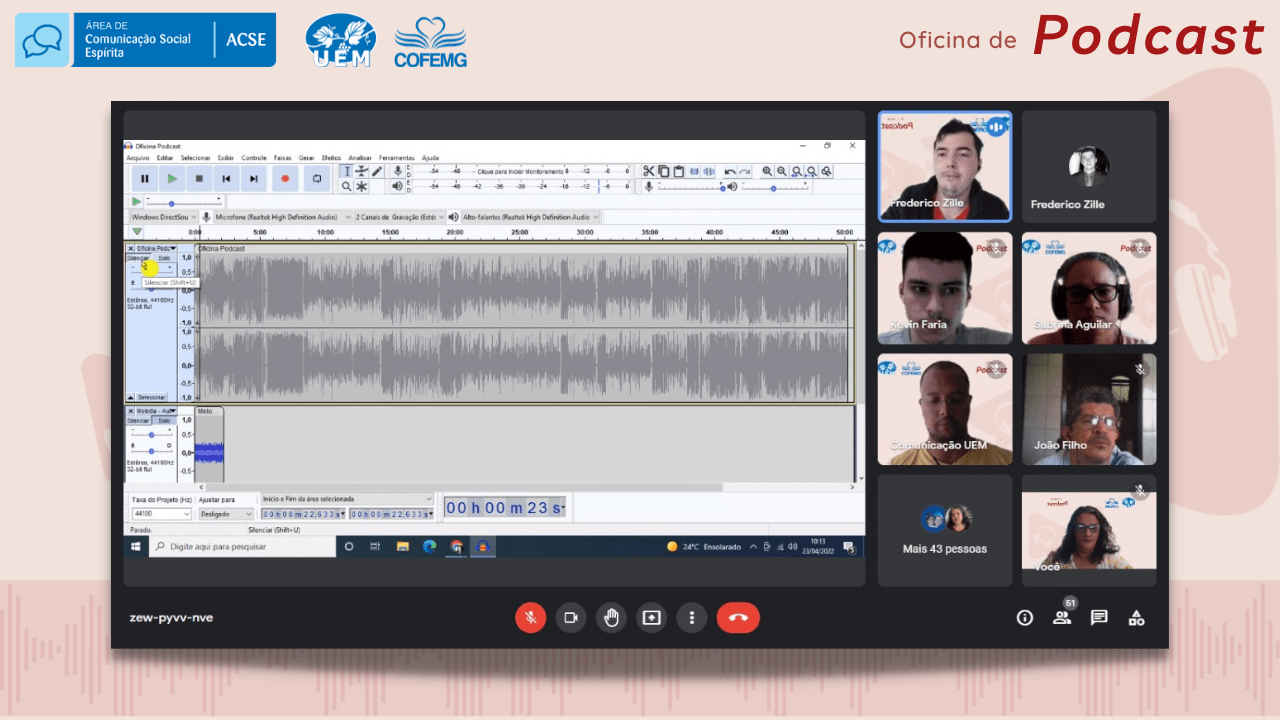Click the taskbar search box
Image resolution: width=1280 pixels, height=720 pixels.
(242, 547)
